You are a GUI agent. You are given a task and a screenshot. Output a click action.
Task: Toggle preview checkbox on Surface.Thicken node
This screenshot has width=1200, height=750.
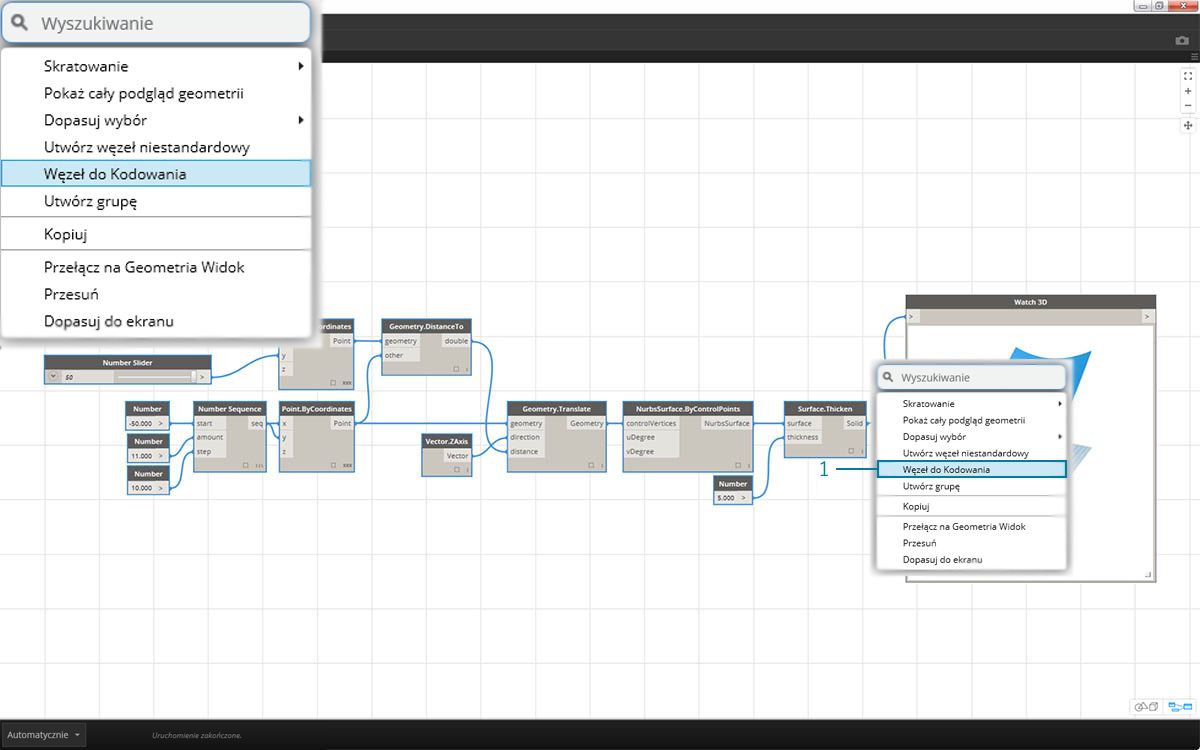[x=849, y=452]
